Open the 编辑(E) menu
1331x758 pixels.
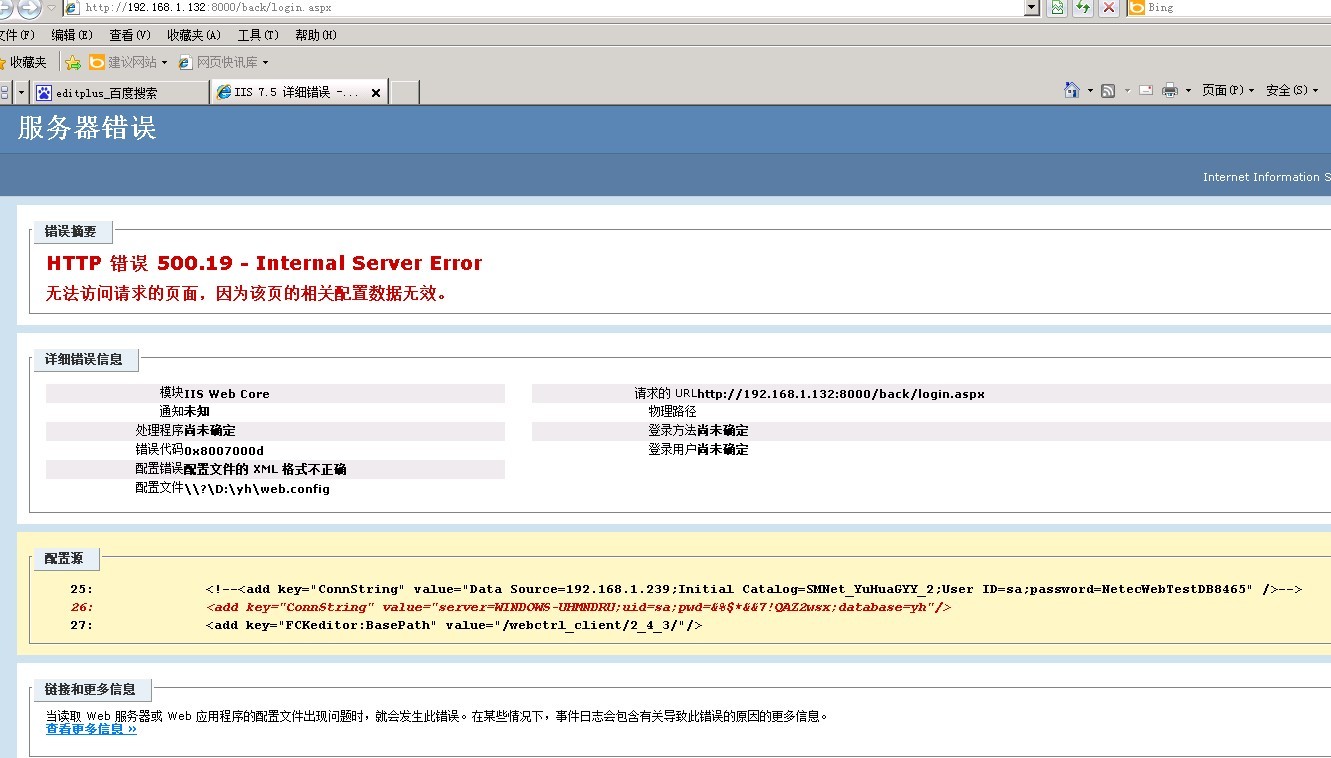pos(72,35)
